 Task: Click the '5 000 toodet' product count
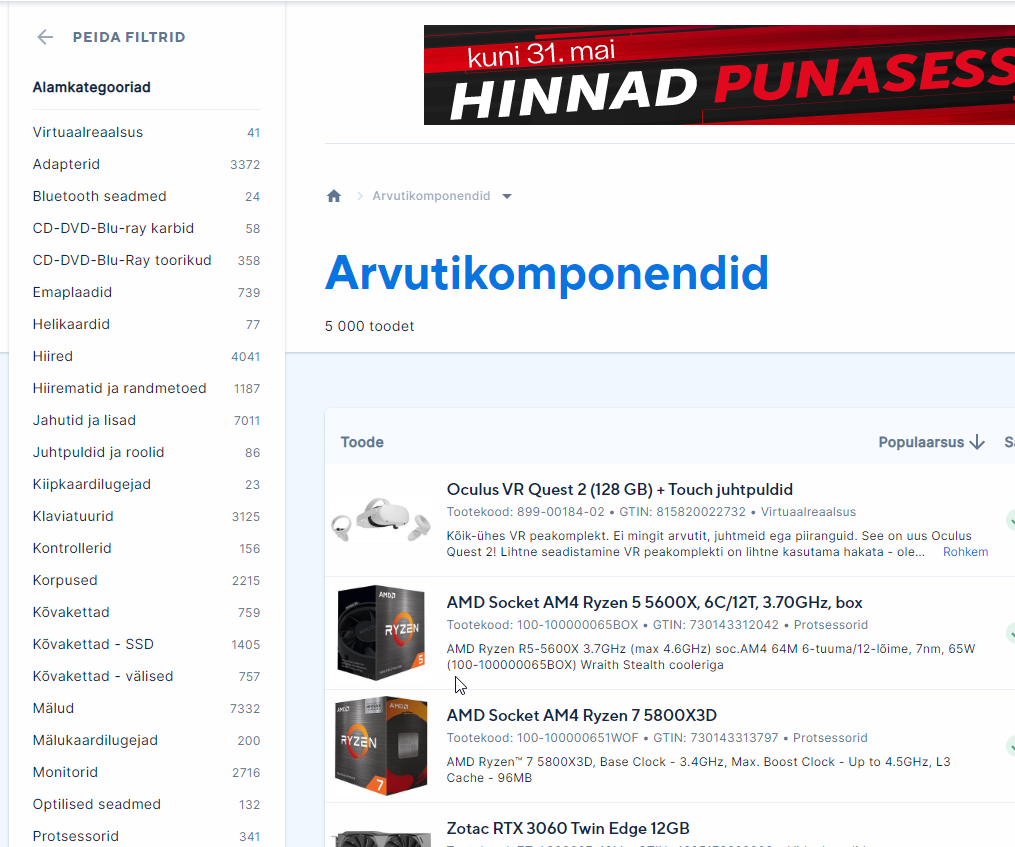click(x=370, y=326)
